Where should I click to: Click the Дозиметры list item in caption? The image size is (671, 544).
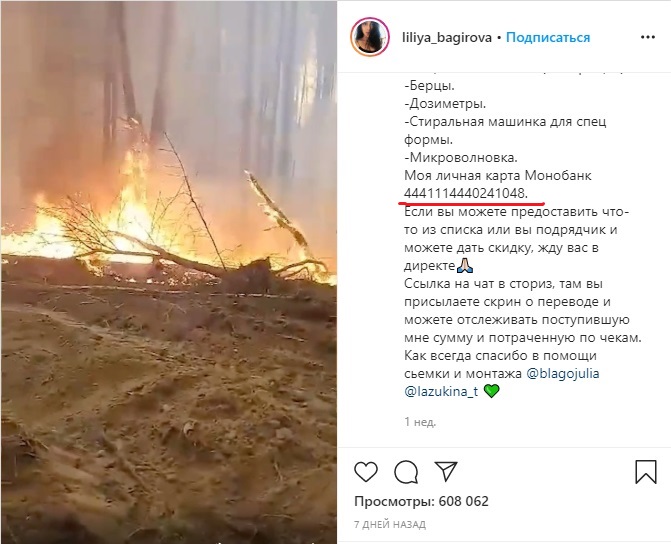click(445, 104)
